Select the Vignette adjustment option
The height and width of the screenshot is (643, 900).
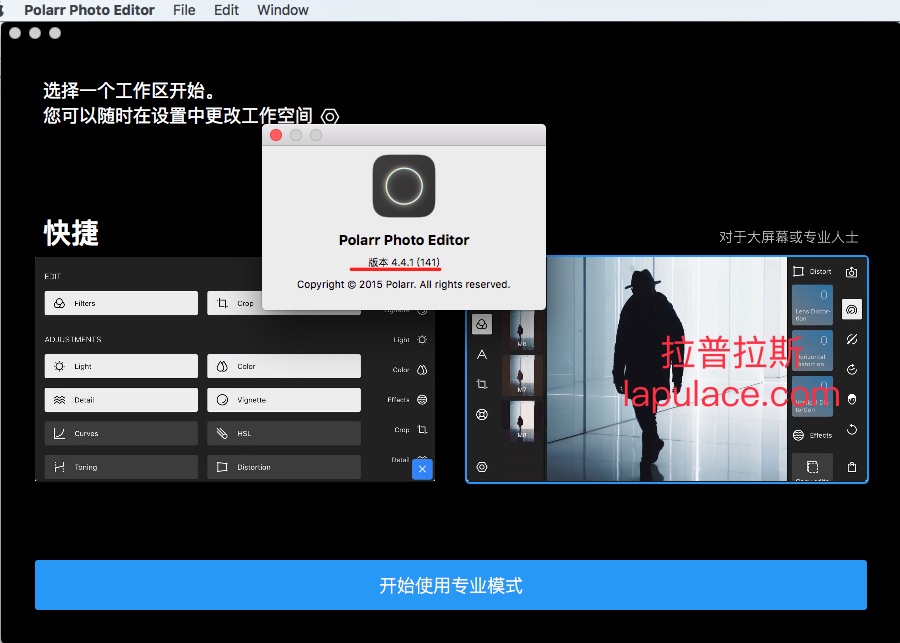284,400
